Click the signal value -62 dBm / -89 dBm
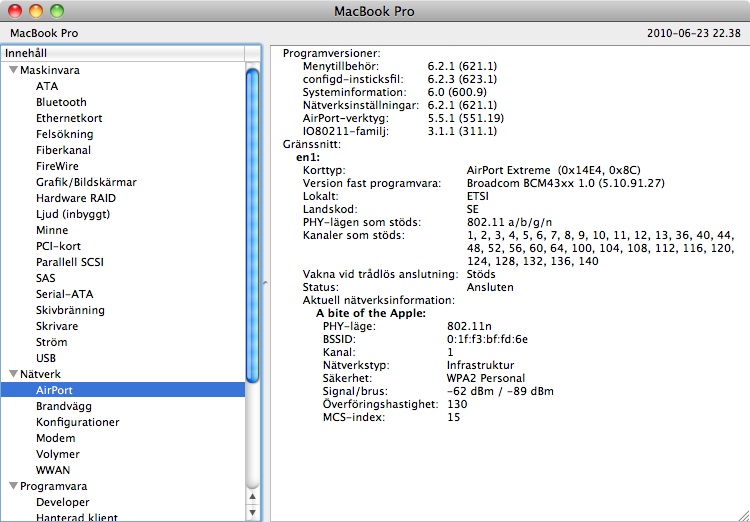Image resolution: width=750 pixels, height=522 pixels. (500, 391)
